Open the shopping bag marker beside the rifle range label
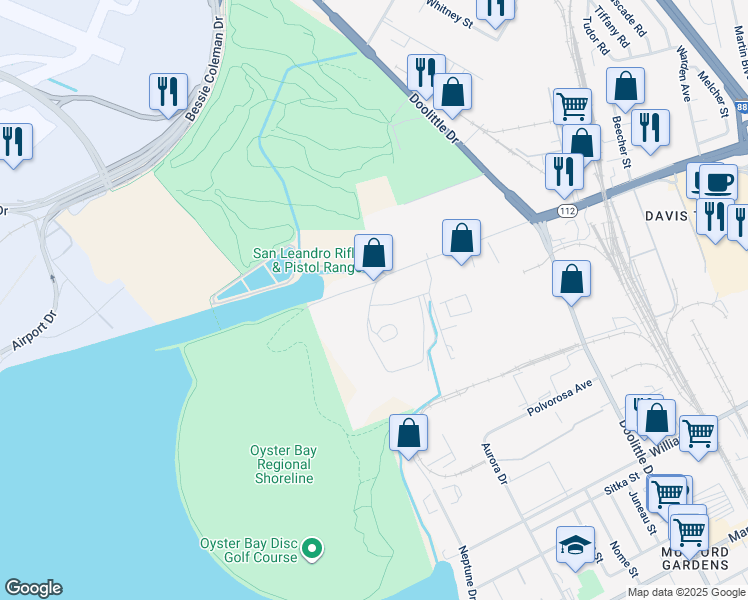Viewport: 748px width, 600px height. point(373,254)
